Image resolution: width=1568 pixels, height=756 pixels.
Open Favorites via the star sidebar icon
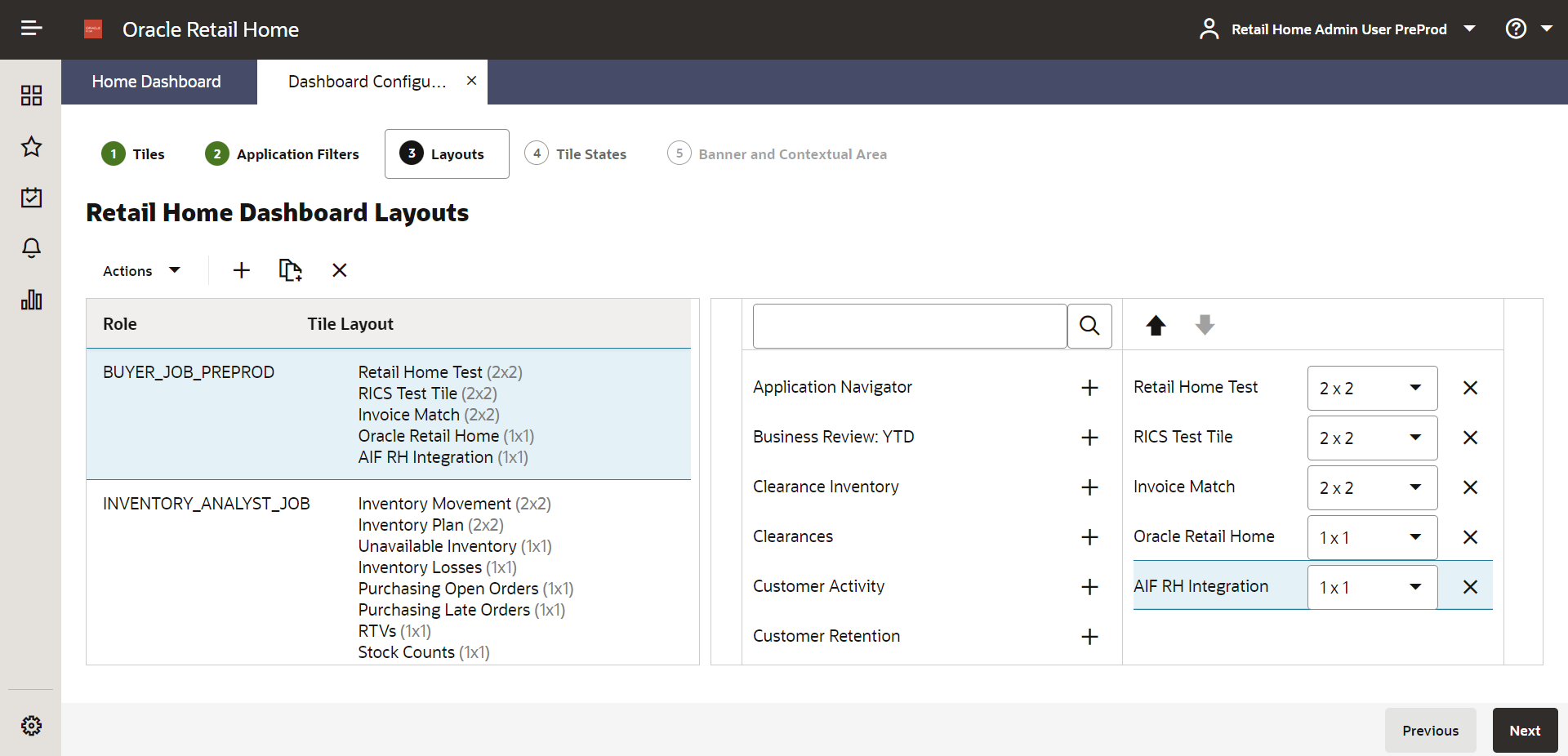pos(31,147)
